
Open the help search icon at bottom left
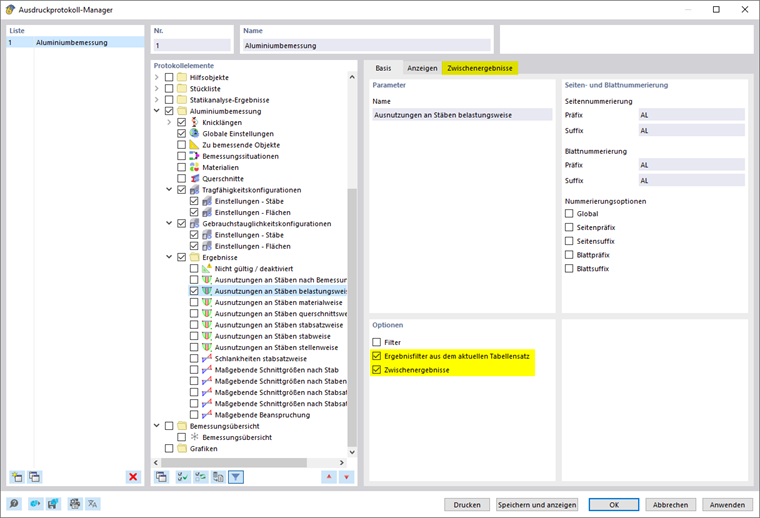pos(14,504)
